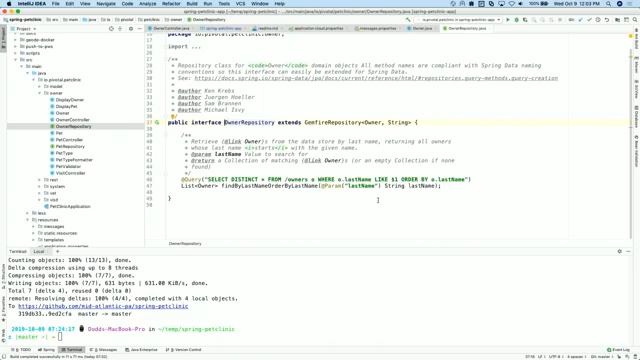Screen dimensions: 640x360
Task: Open the Version Control tool window
Action: pos(184,350)
